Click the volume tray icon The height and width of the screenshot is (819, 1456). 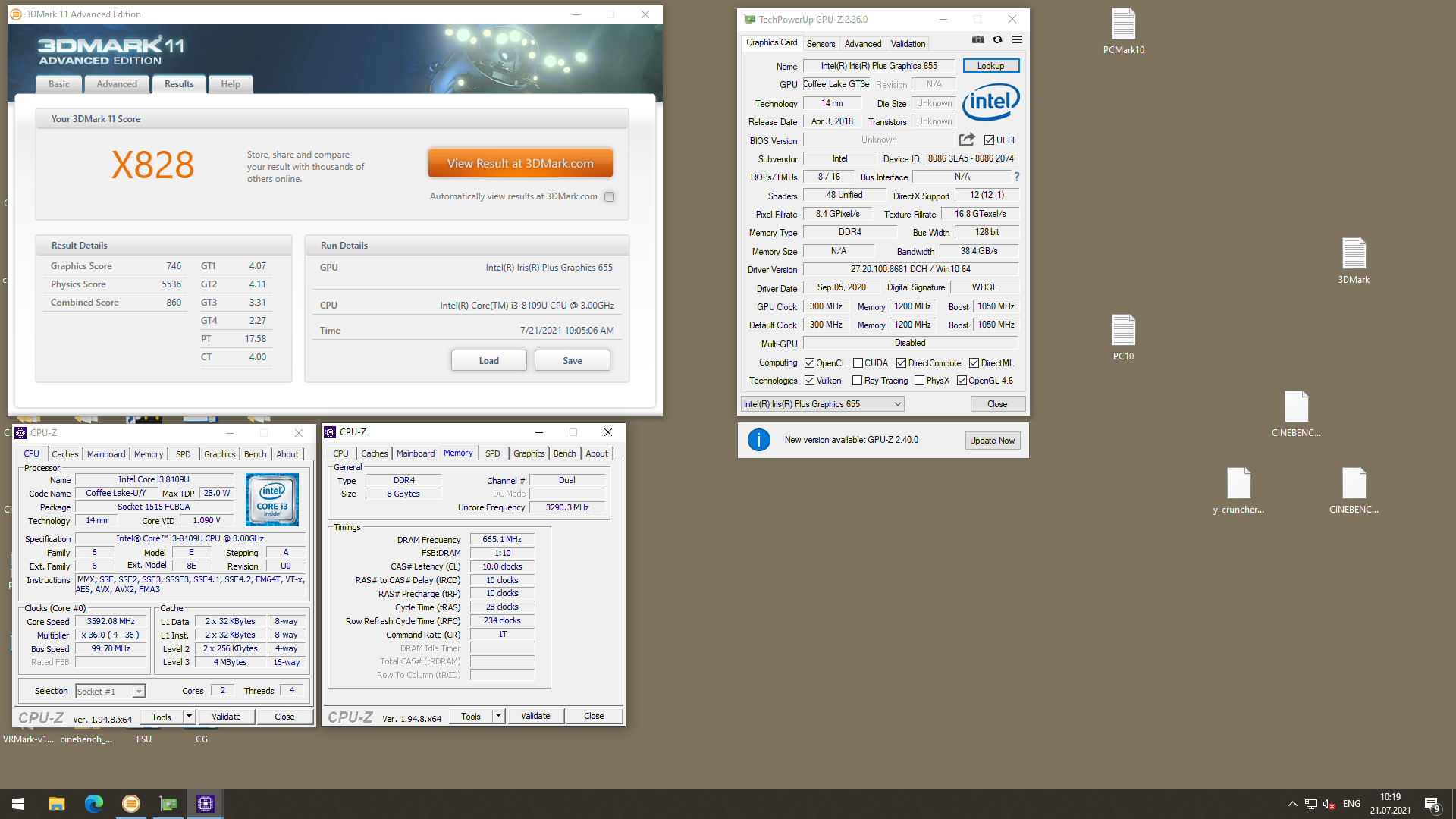[1329, 804]
